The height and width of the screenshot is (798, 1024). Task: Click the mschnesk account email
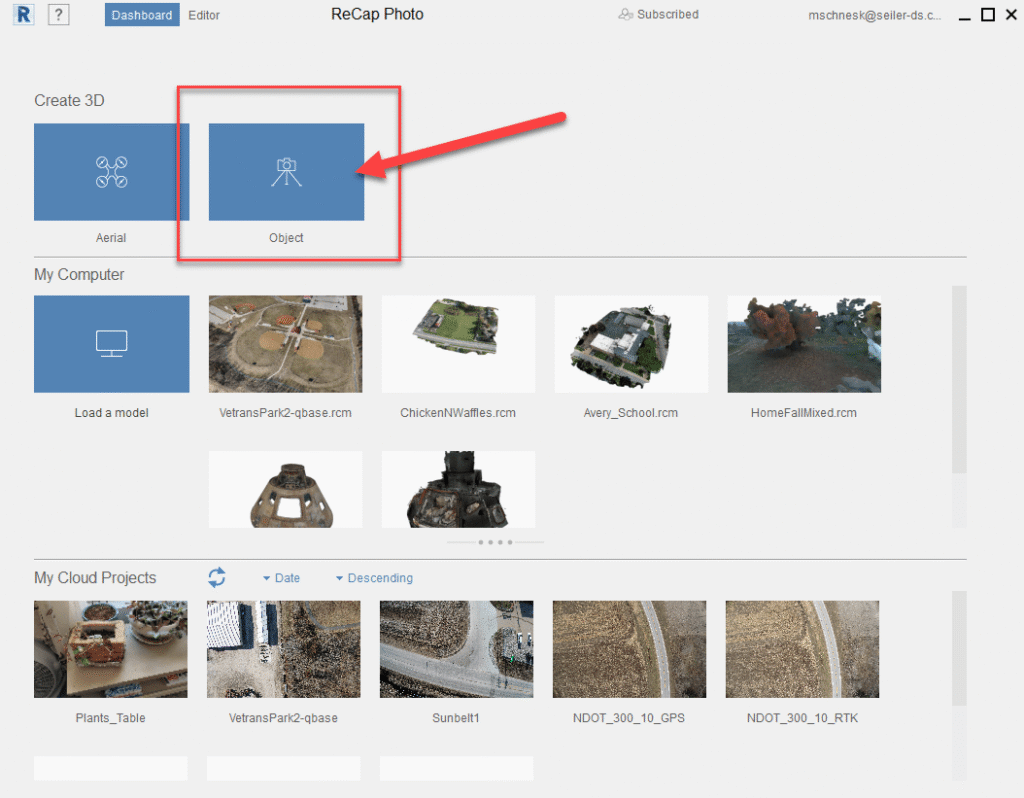(875, 14)
